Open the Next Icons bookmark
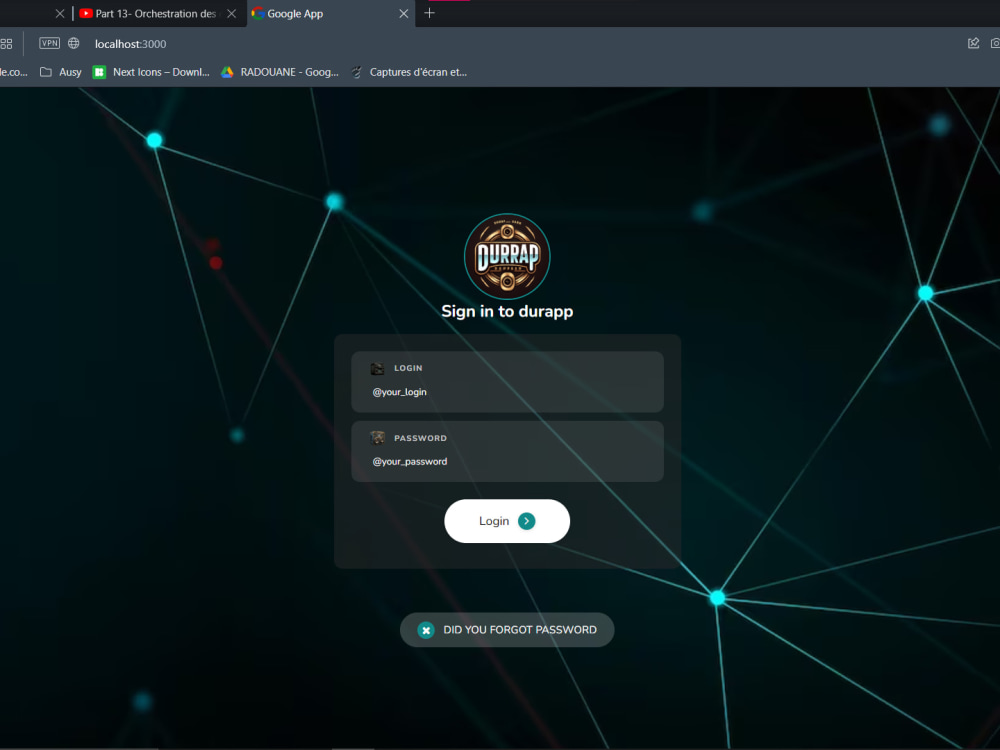 point(151,72)
